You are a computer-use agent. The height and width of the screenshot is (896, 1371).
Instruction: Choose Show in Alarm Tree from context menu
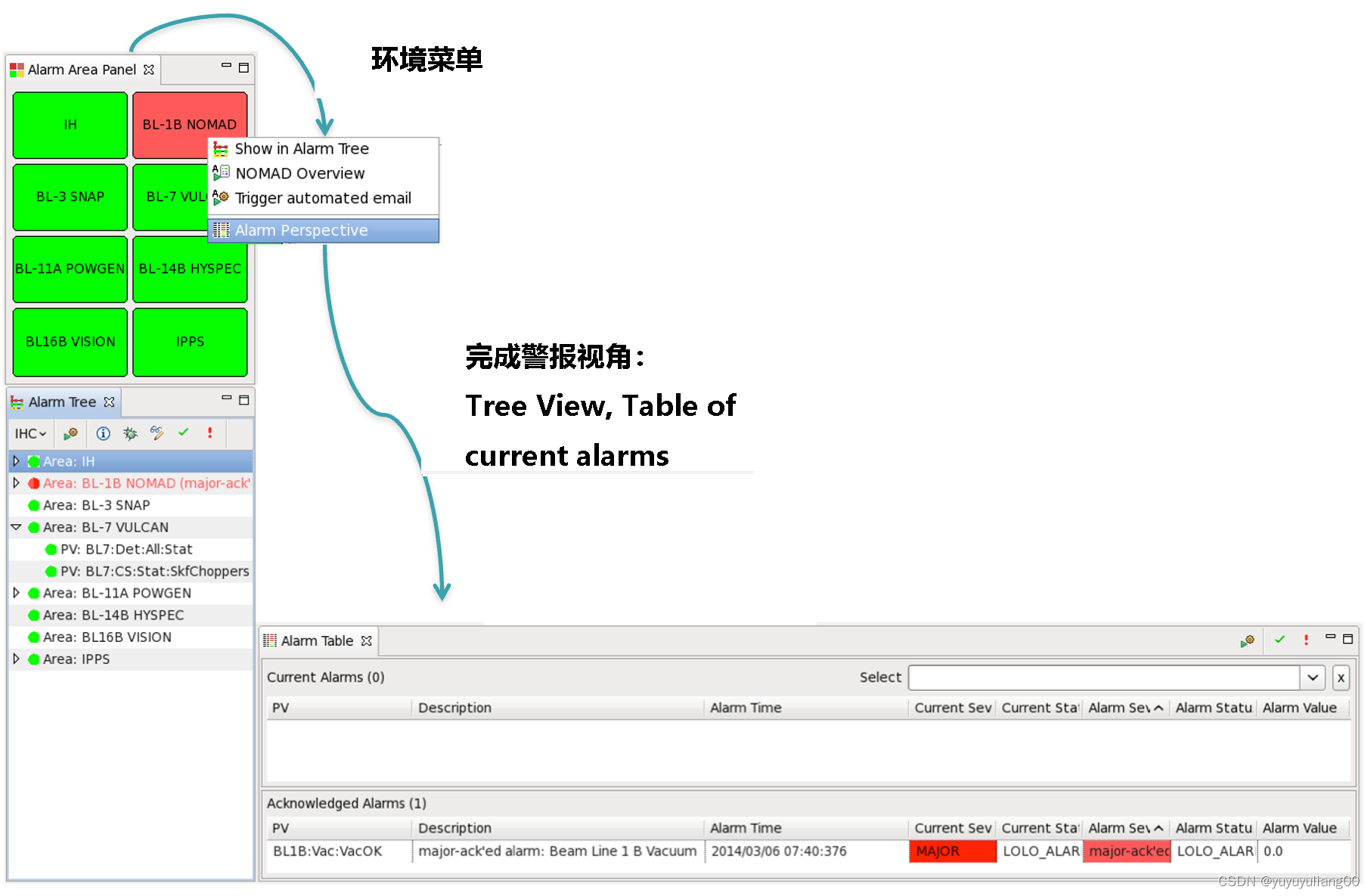click(x=323, y=149)
